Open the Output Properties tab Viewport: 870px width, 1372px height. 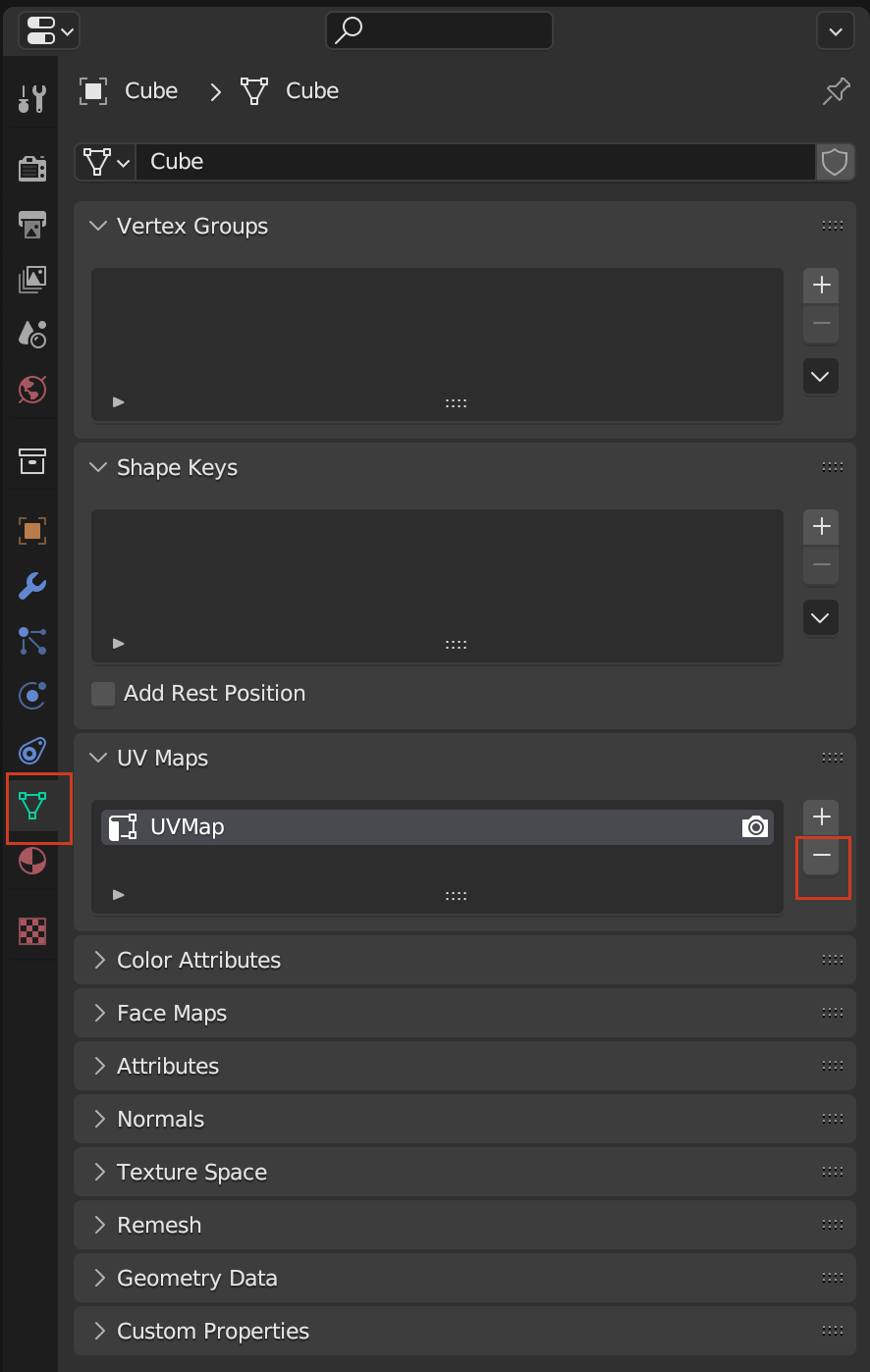[x=31, y=224]
